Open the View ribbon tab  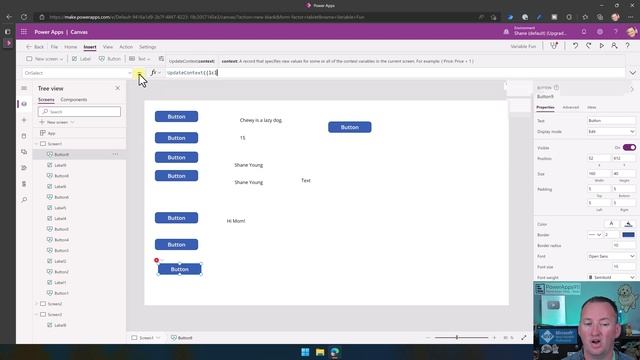[x=108, y=47]
